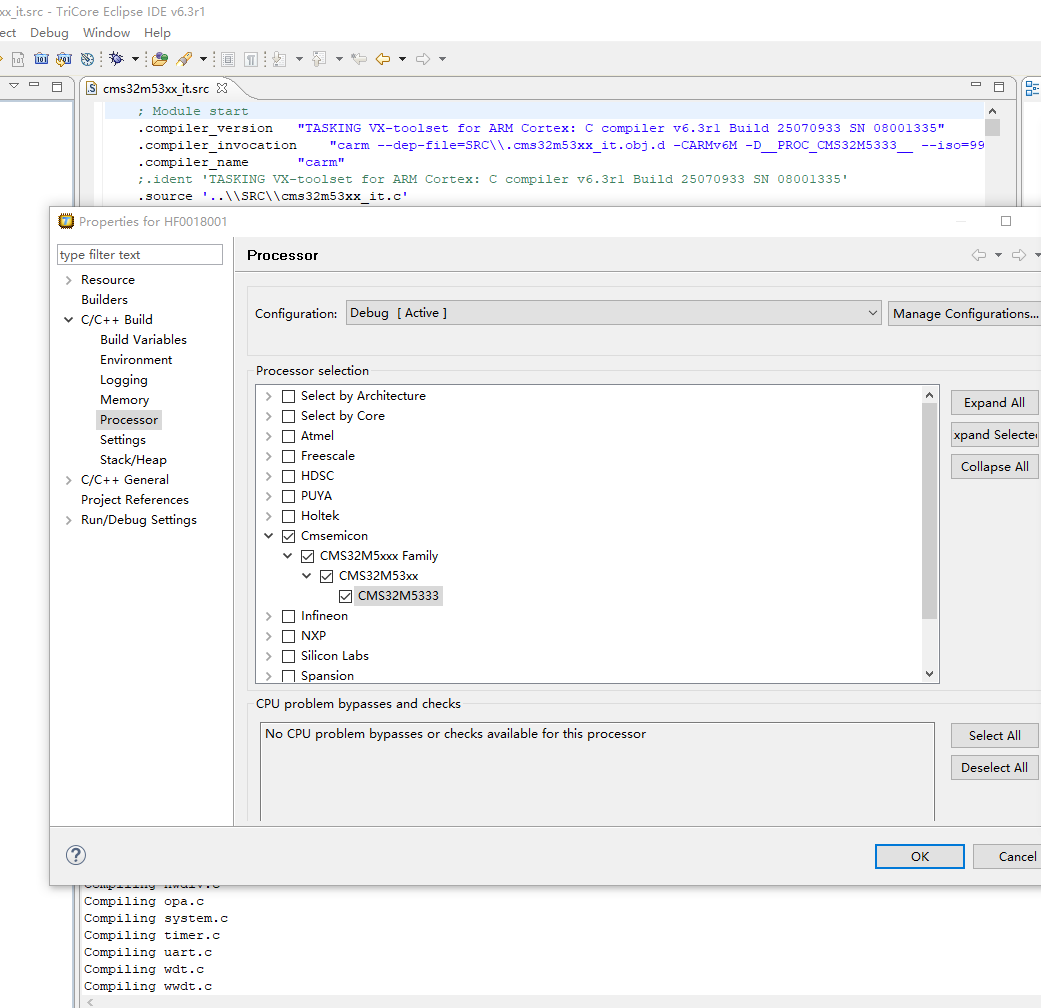Minimize the left project view panel
Screen dimensions: 1041x1008
point(35,85)
